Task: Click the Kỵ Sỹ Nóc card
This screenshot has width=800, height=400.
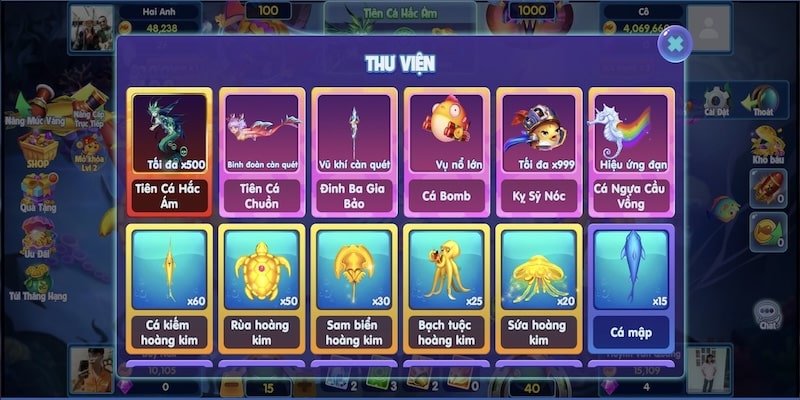Action: point(539,152)
